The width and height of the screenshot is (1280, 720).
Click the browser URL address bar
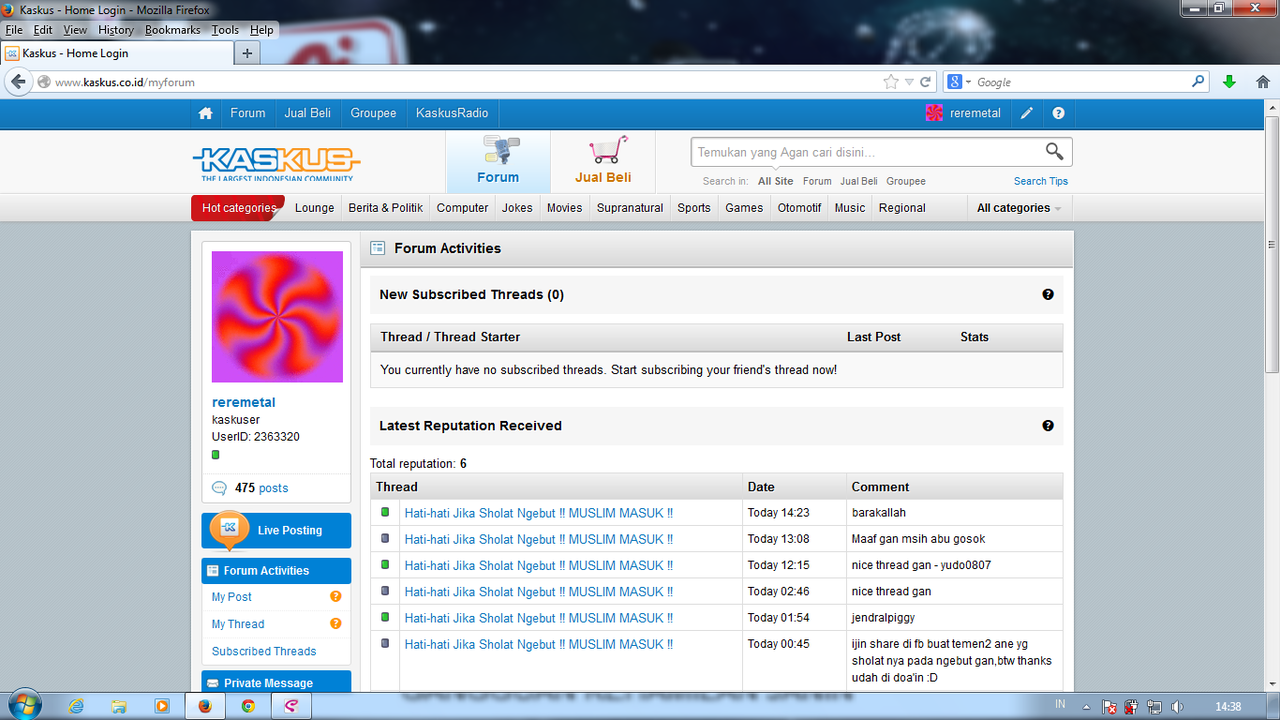[460, 82]
